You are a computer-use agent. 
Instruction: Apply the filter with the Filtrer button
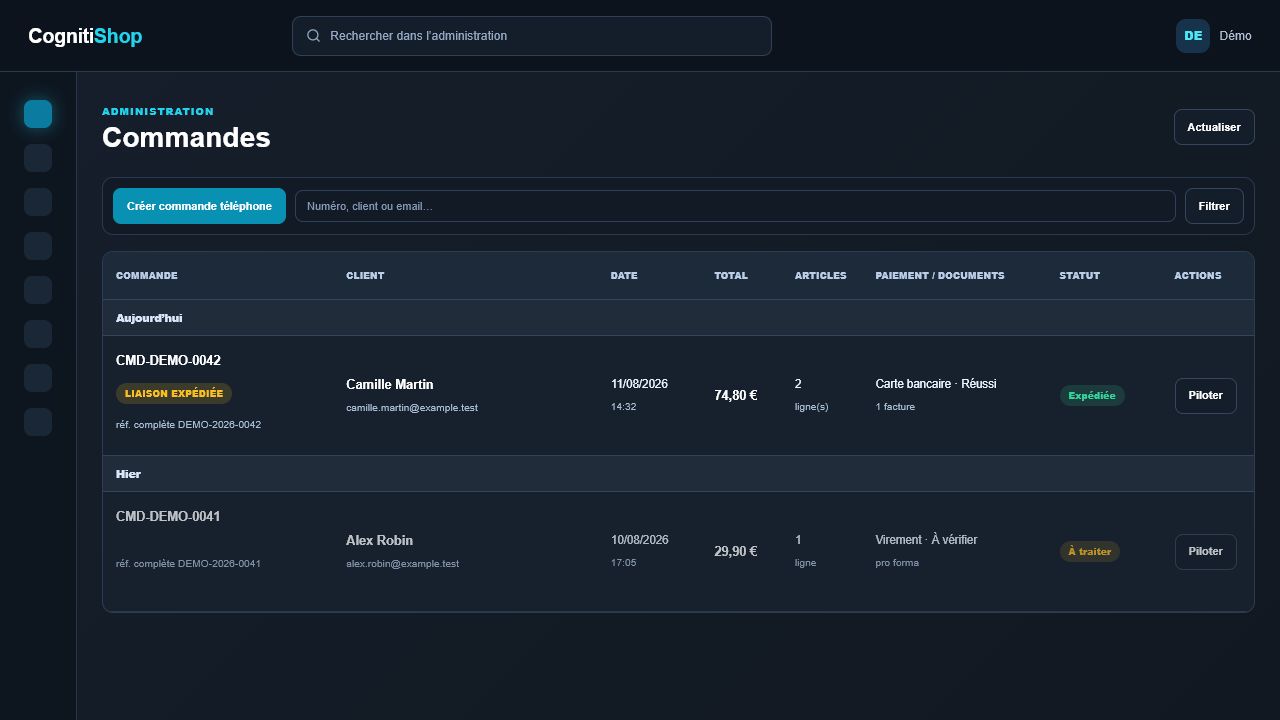point(1214,206)
